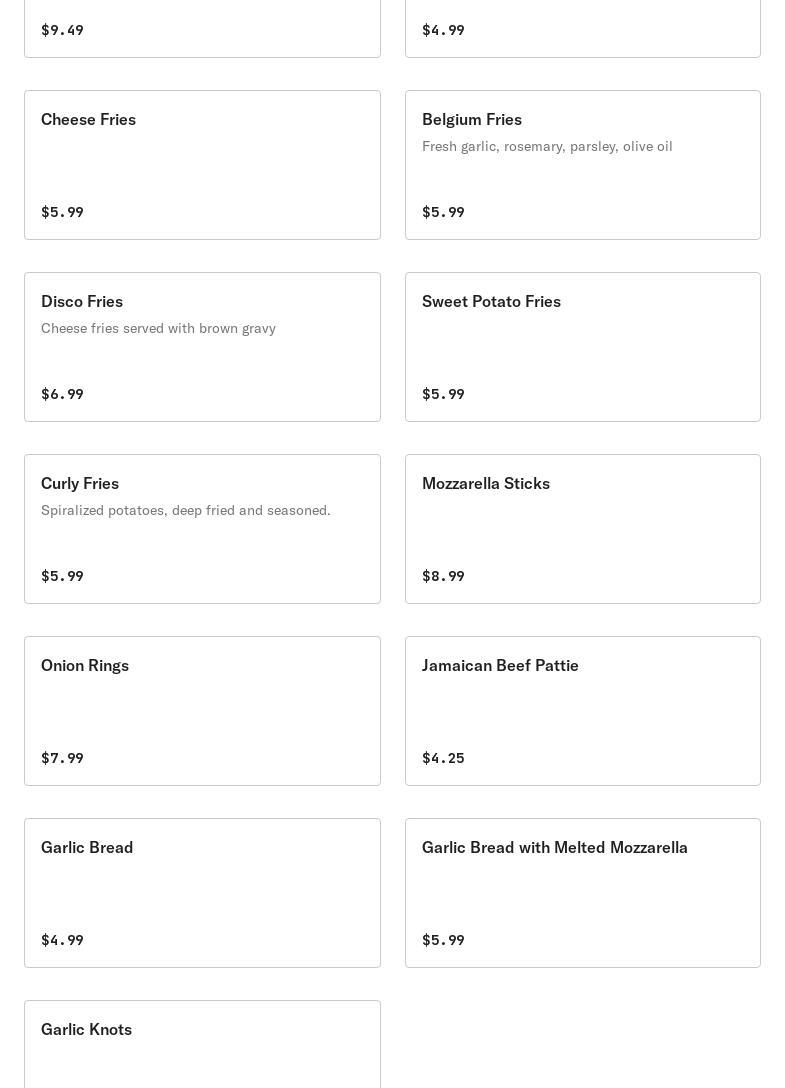Open the Curly Fries item
Viewport: 785px width, 1088px height.
pyautogui.click(x=202, y=529)
